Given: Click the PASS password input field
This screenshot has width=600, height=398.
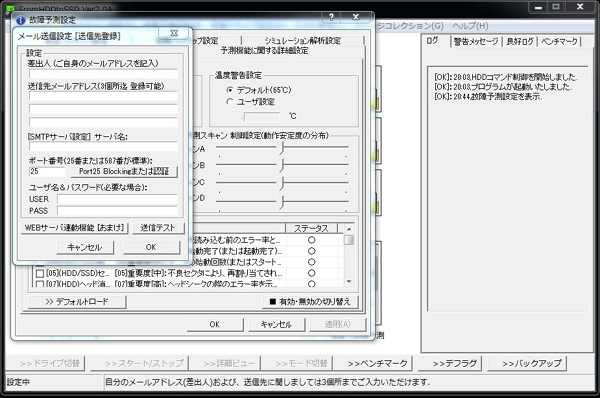Looking at the screenshot, I should [117, 210].
